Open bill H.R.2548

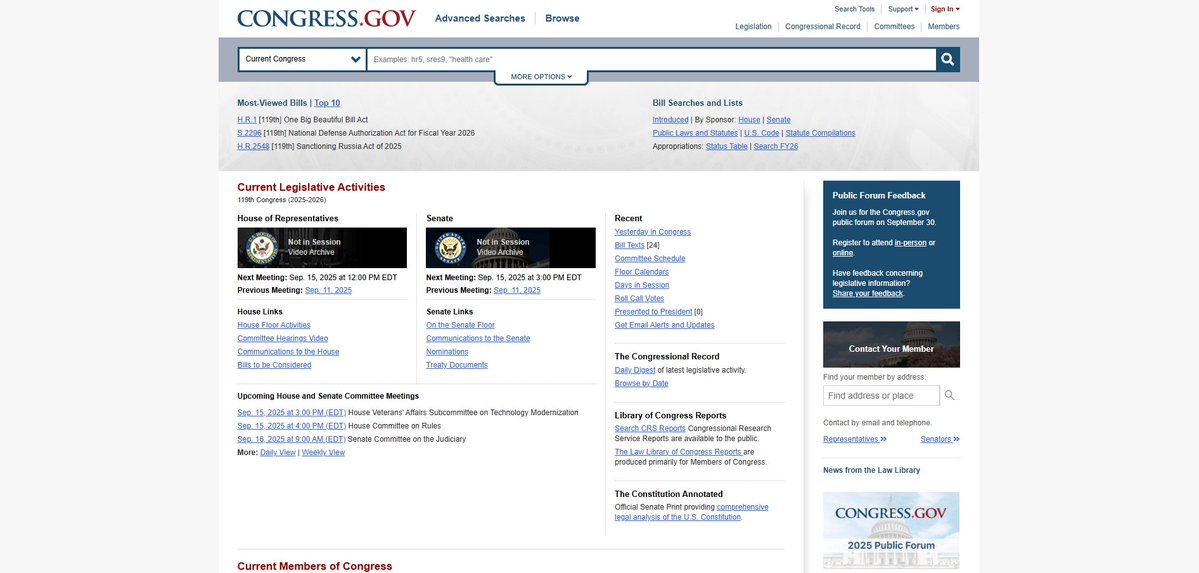(253, 146)
